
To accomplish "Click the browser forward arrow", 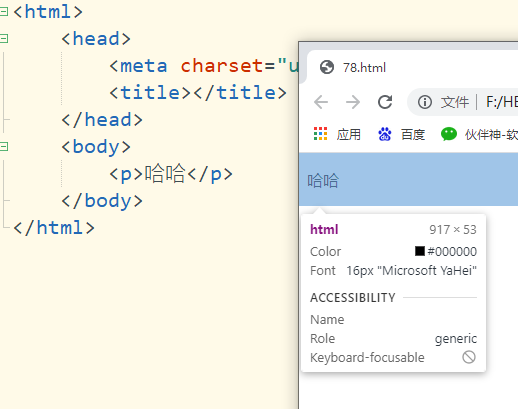I will click(353, 102).
